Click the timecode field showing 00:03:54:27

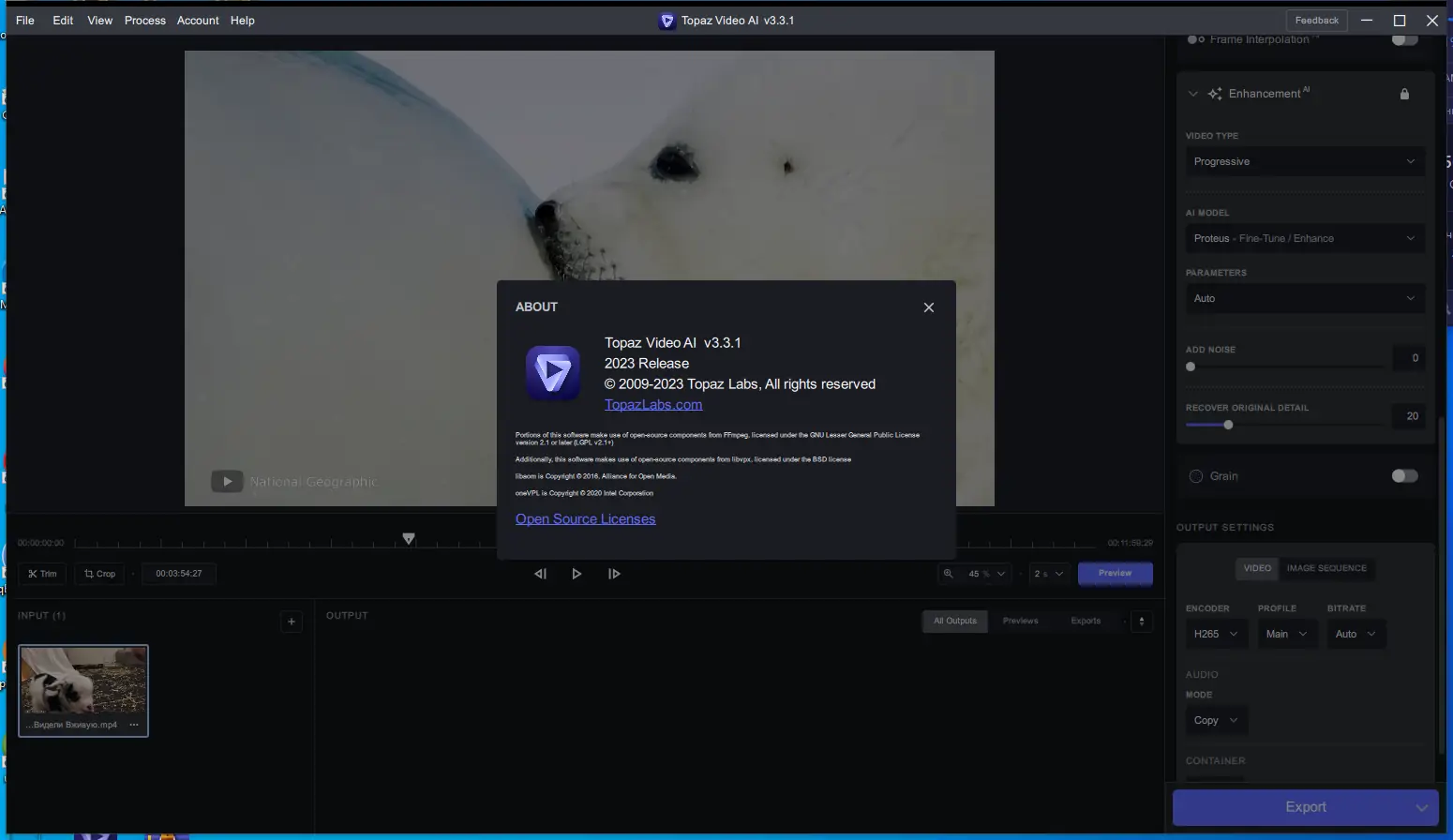(179, 574)
